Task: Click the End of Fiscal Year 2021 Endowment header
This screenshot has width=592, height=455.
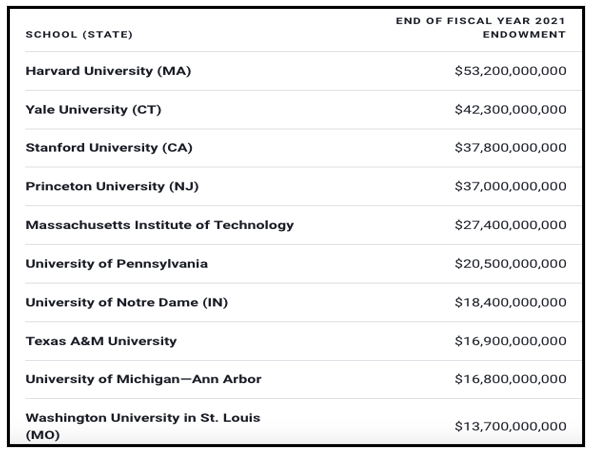Action: click(481, 28)
